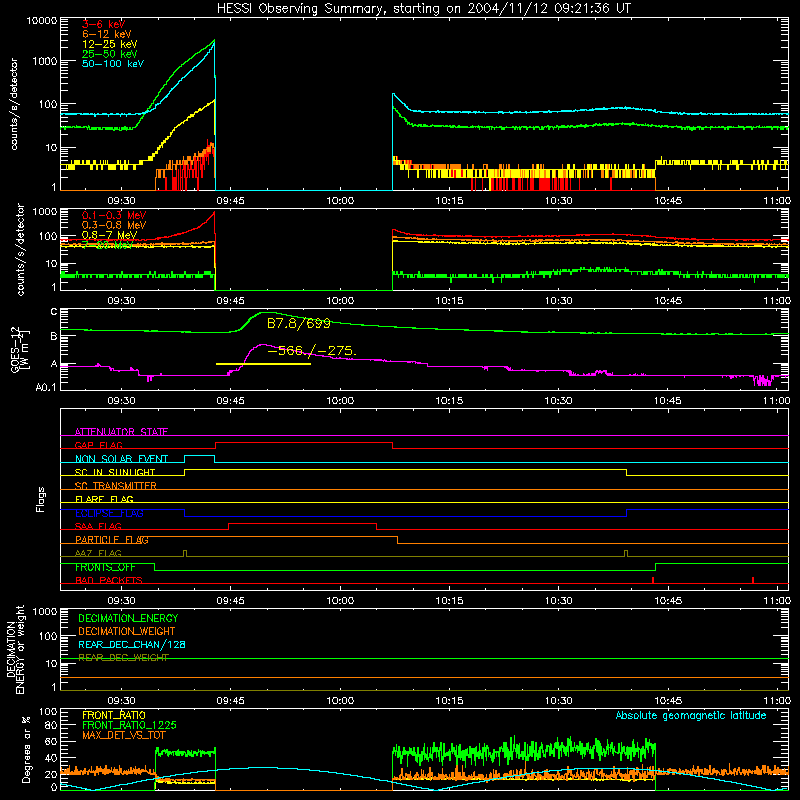Select the GOES-12 axis label
800x800 pixels.
coord(20,349)
